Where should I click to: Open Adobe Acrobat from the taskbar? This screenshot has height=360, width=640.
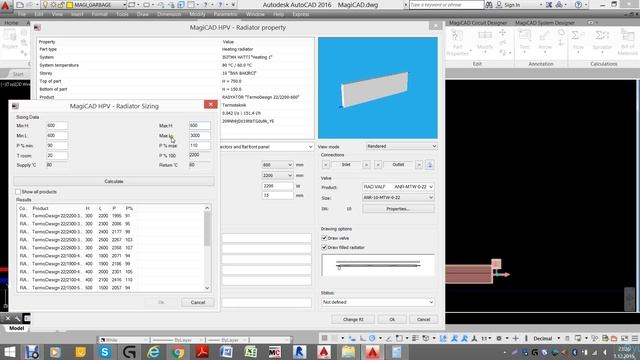click(x=202, y=352)
